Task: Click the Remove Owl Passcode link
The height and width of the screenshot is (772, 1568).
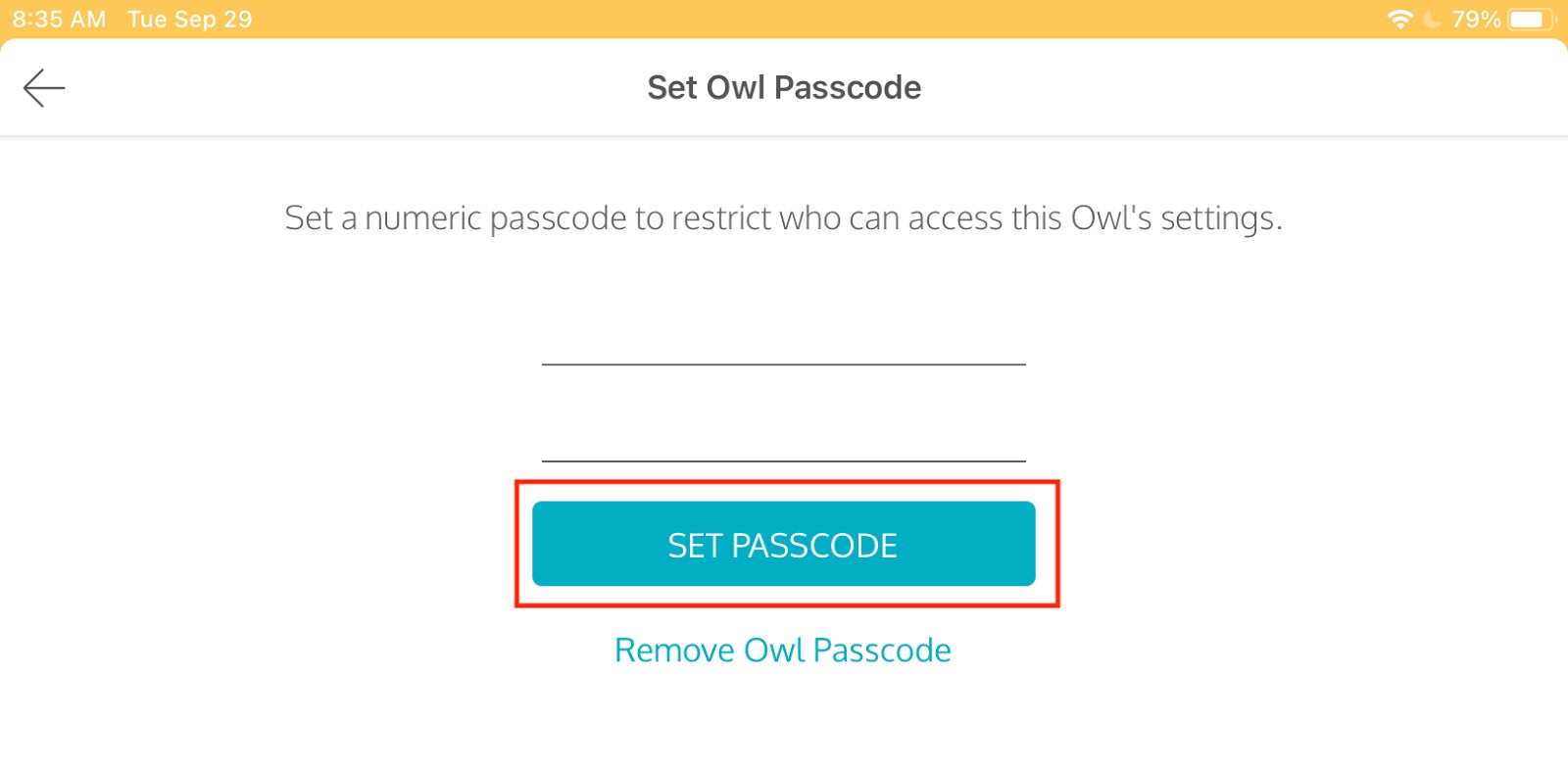Action: coord(782,651)
